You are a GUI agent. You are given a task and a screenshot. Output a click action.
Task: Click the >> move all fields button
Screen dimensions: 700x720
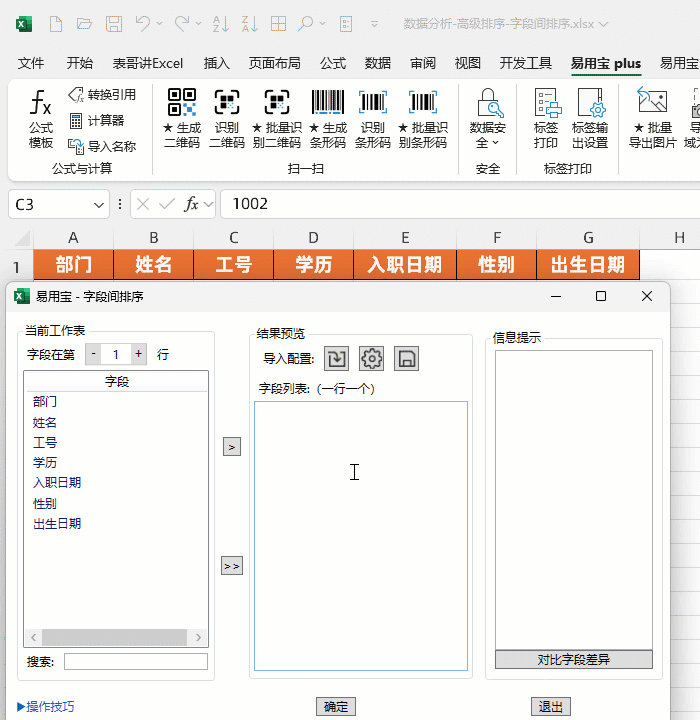[x=232, y=566]
